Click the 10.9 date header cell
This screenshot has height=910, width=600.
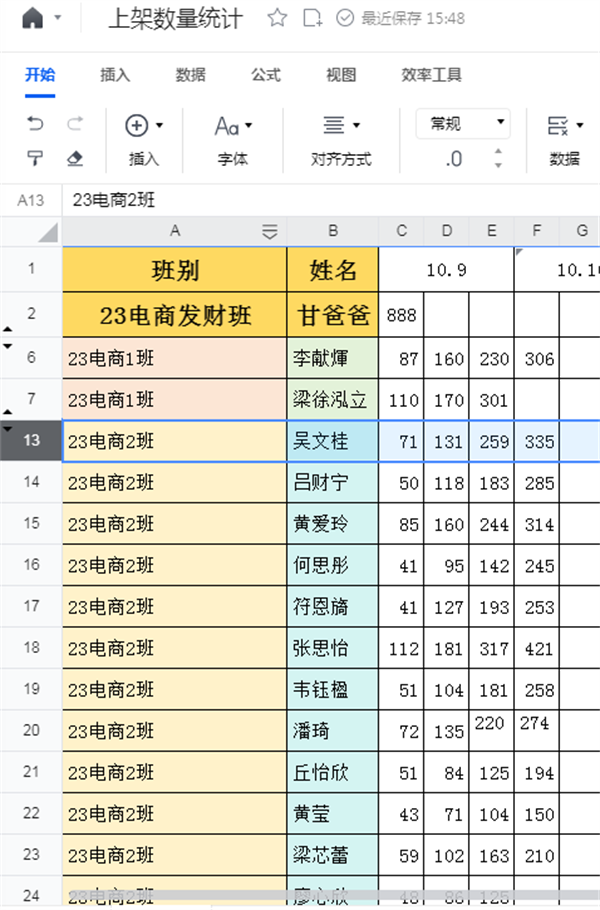pyautogui.click(x=446, y=270)
